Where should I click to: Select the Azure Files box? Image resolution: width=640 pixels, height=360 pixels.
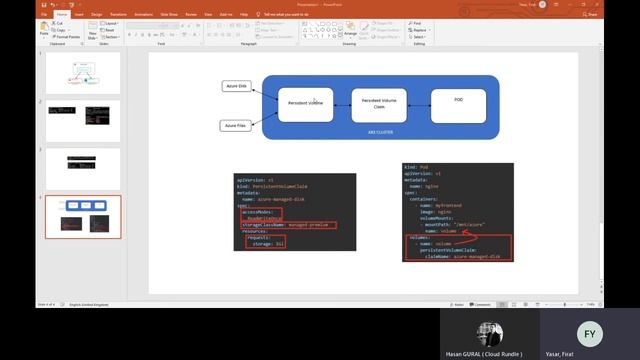[236, 125]
